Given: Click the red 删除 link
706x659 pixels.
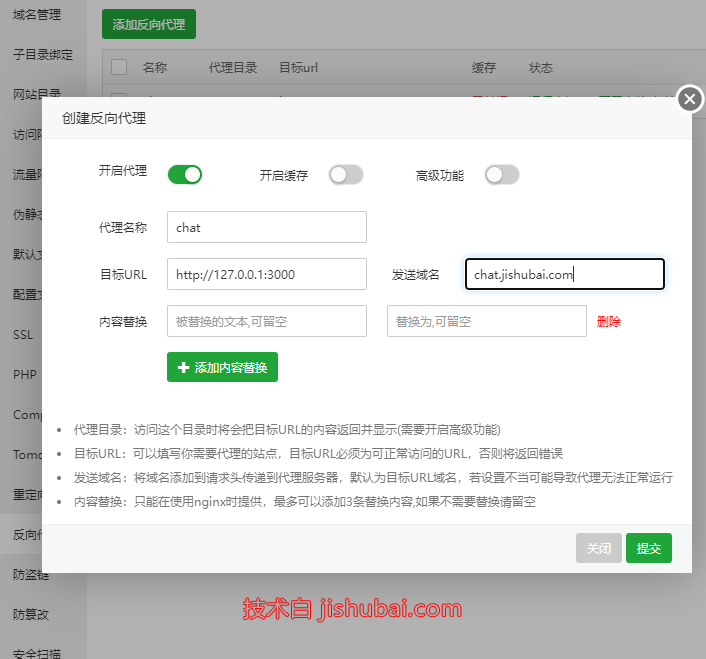Looking at the screenshot, I should pyautogui.click(x=609, y=322).
